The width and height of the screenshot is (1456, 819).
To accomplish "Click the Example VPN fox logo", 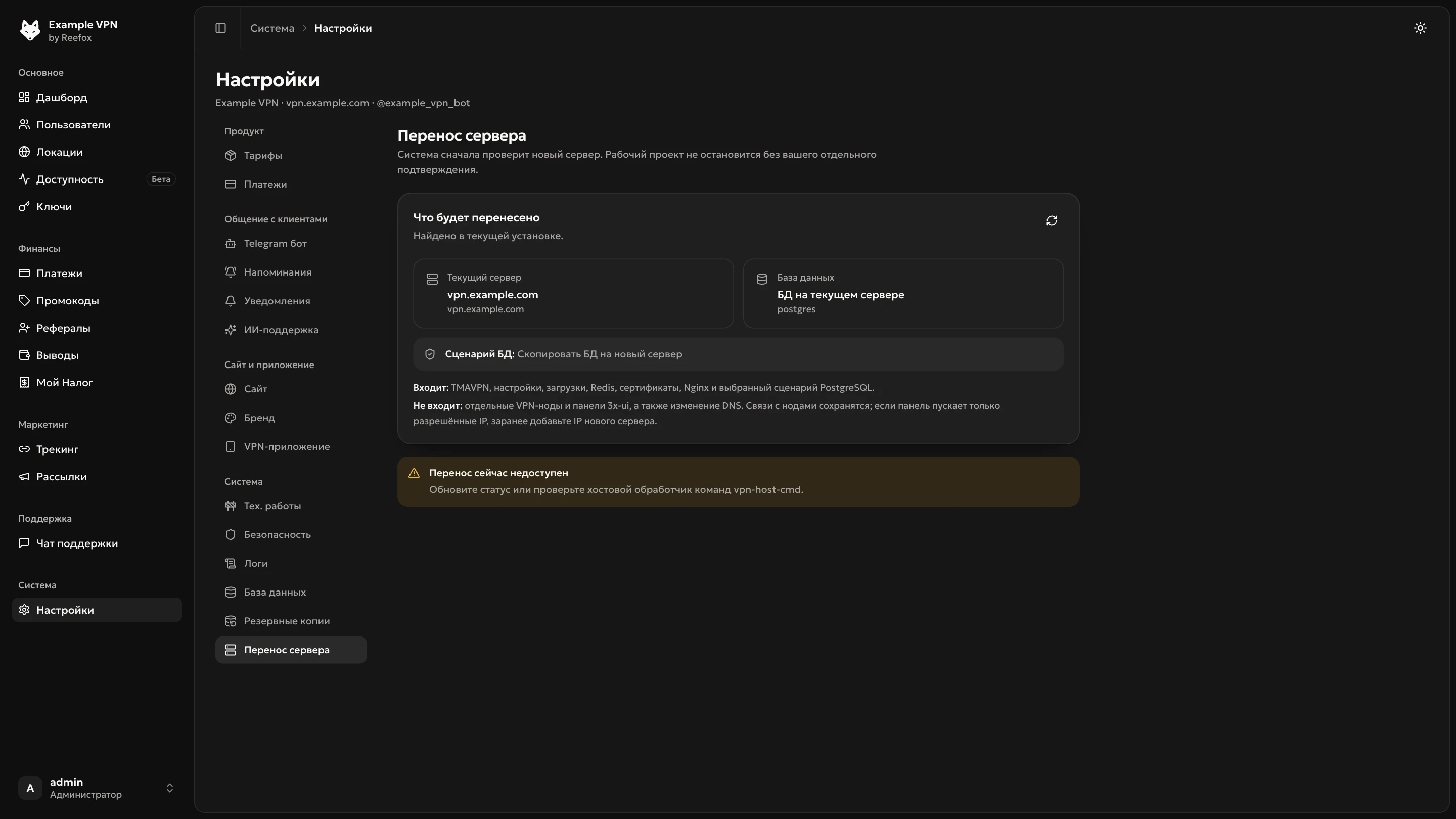I will pyautogui.click(x=30, y=30).
